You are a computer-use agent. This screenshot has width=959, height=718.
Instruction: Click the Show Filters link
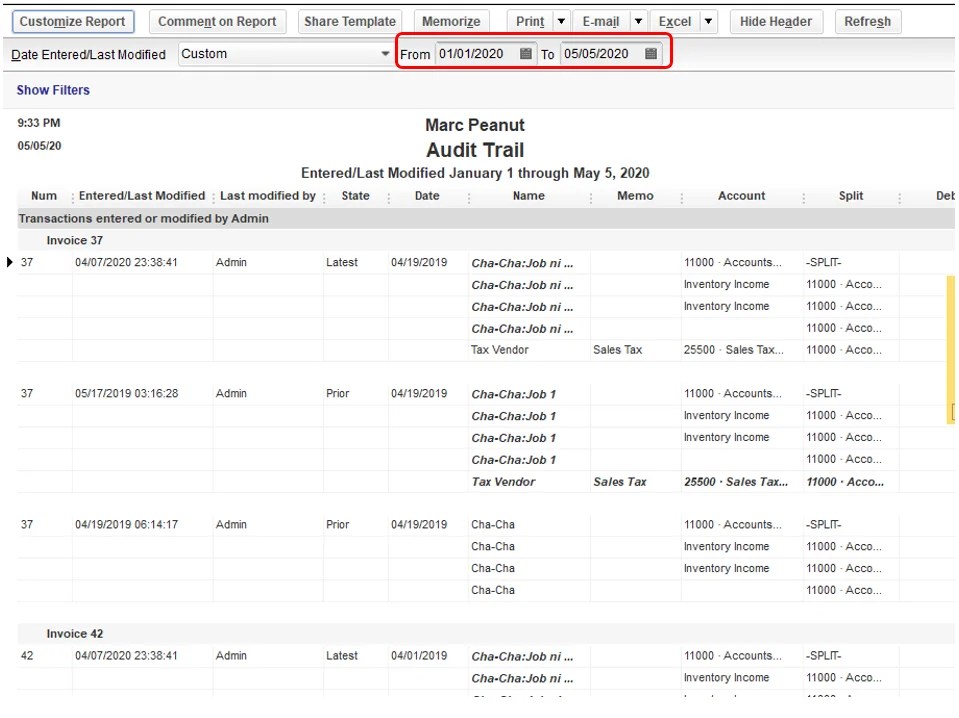[52, 89]
